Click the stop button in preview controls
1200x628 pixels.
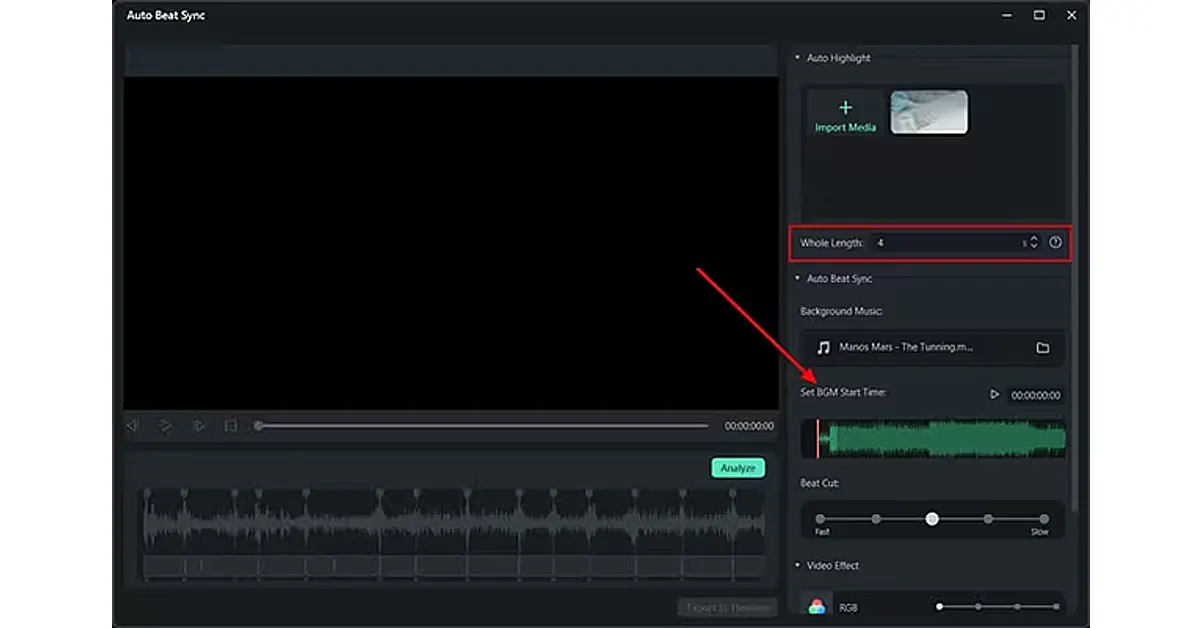click(231, 426)
